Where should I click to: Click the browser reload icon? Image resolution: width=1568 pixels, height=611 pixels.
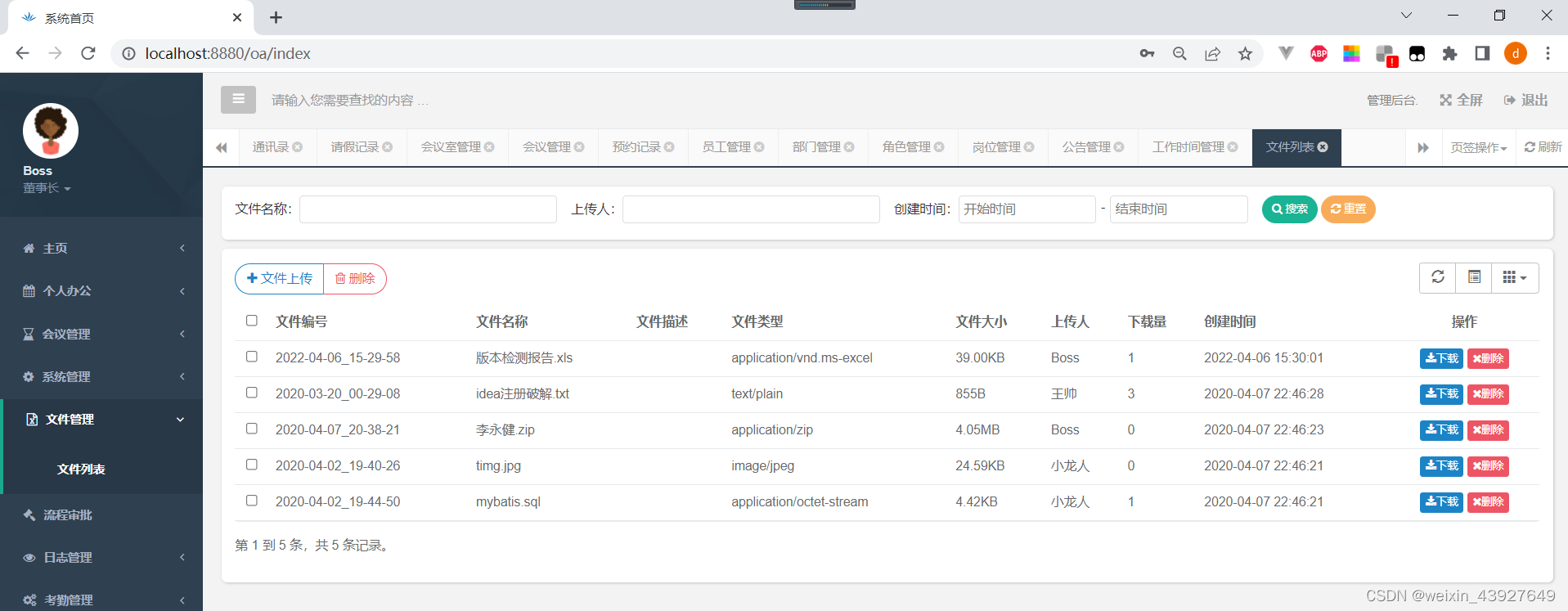88,53
